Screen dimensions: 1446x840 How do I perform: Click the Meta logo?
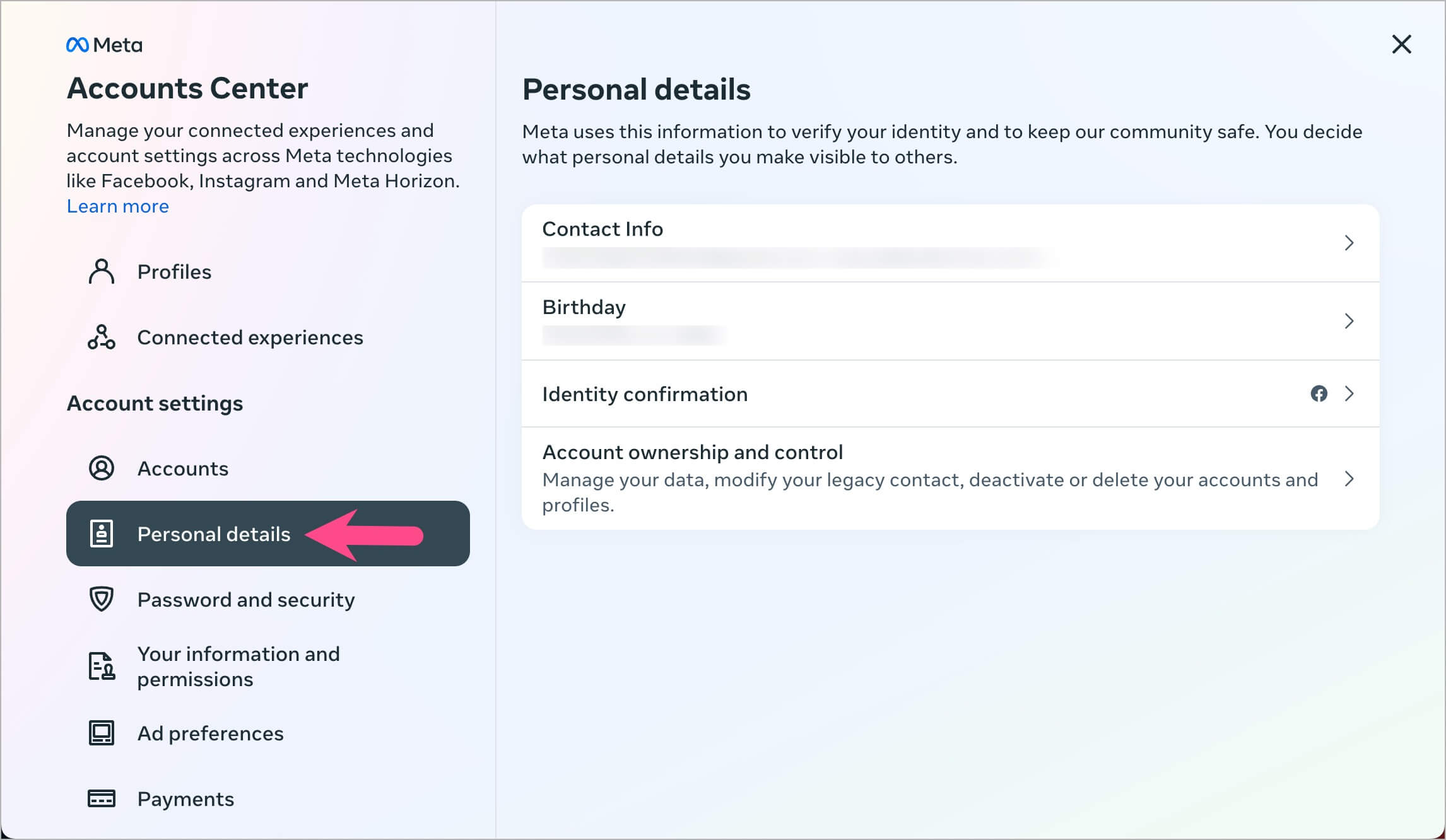(x=104, y=45)
